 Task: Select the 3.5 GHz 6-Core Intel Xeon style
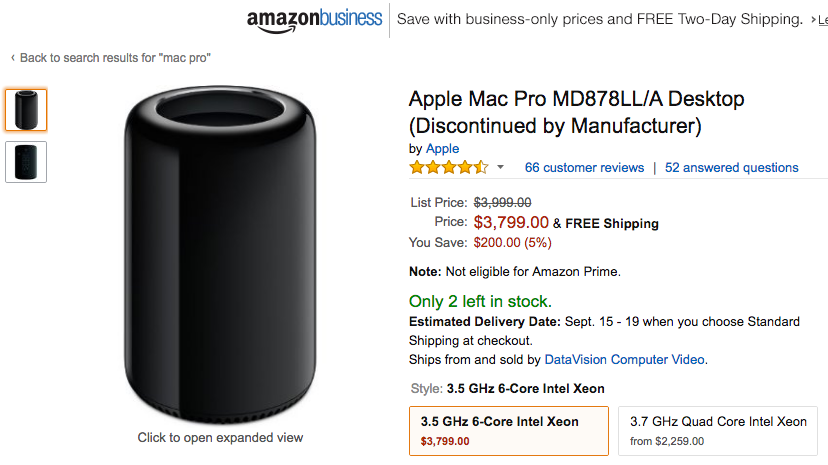[x=509, y=431]
